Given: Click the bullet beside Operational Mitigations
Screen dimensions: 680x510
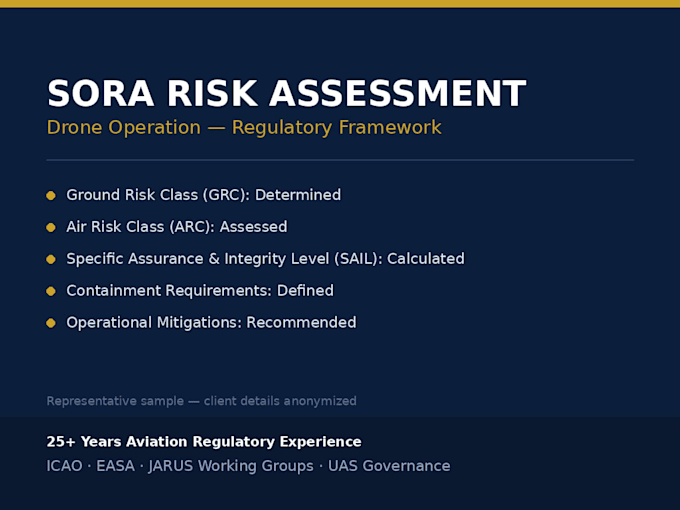Looking at the screenshot, I should pyautogui.click(x=51, y=323).
